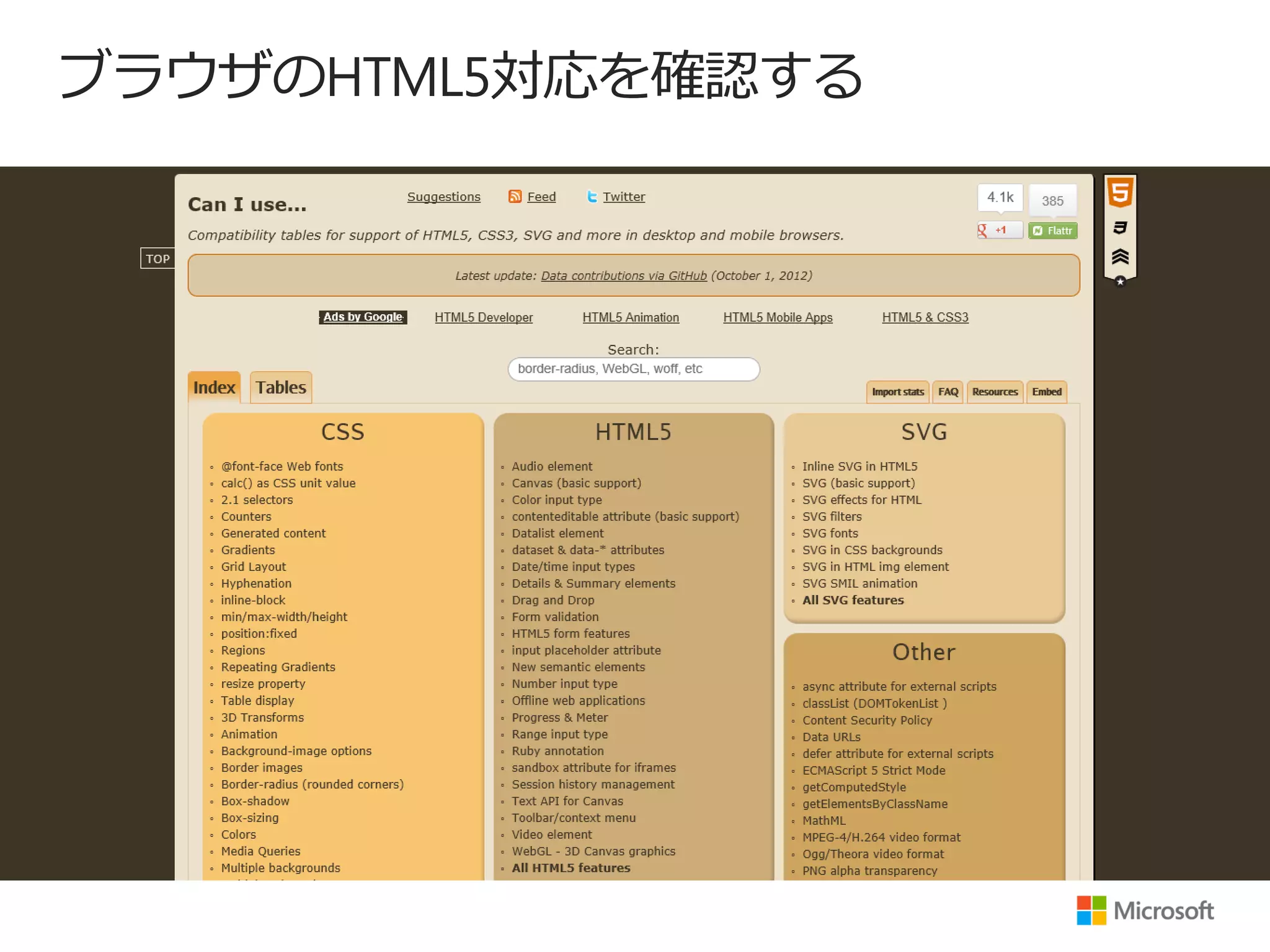Viewport: 1270px width, 952px height.
Task: Open the Form validation entry
Action: (x=555, y=617)
